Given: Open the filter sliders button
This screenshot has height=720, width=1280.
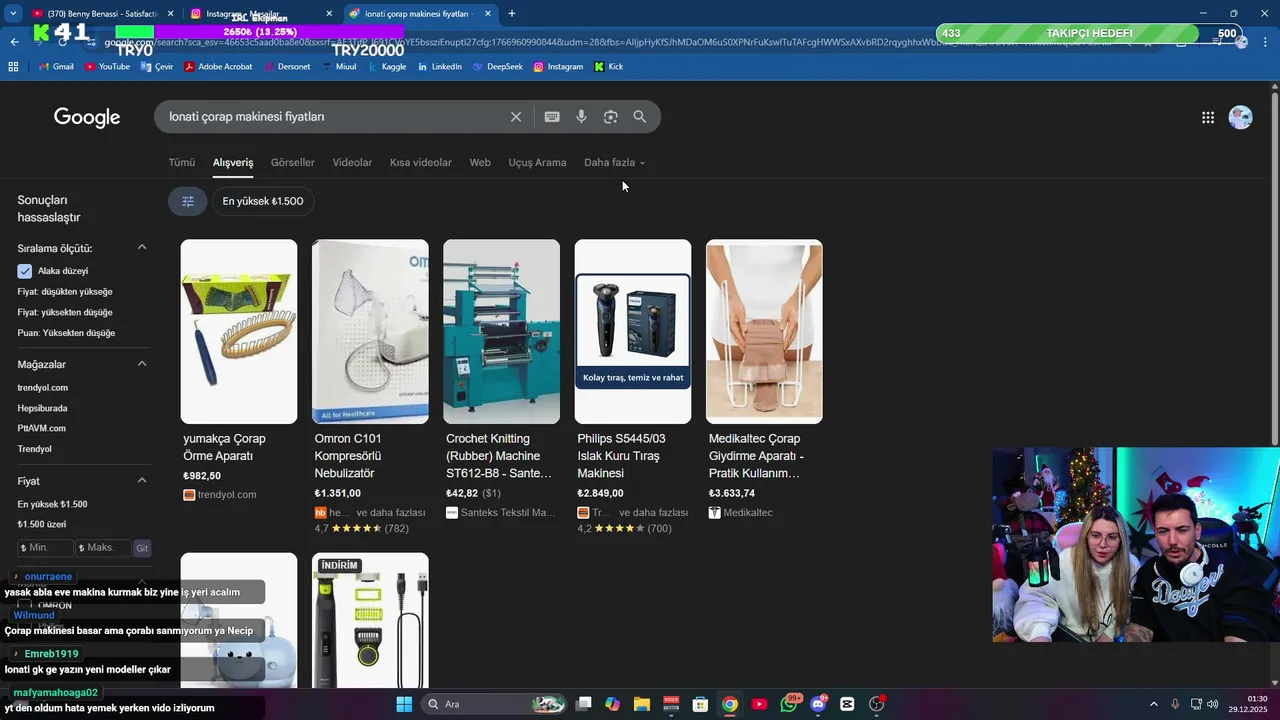Looking at the screenshot, I should click(187, 201).
